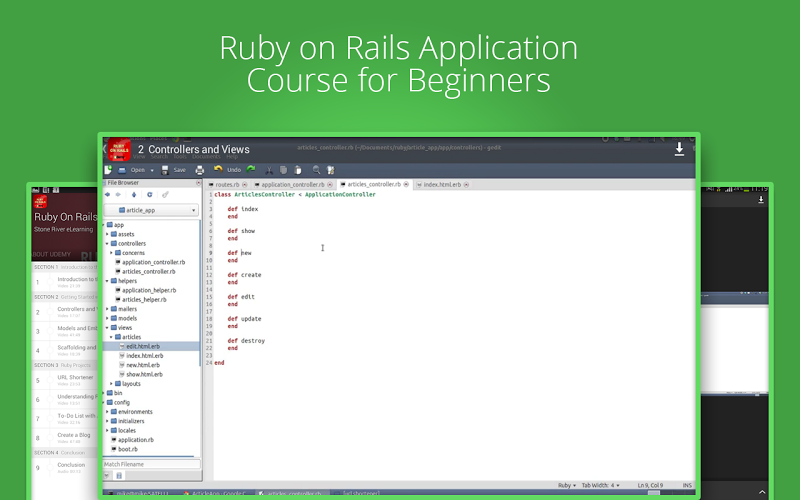800x500 pixels.
Task: Open show.html.erb in file tree
Action: (144, 374)
